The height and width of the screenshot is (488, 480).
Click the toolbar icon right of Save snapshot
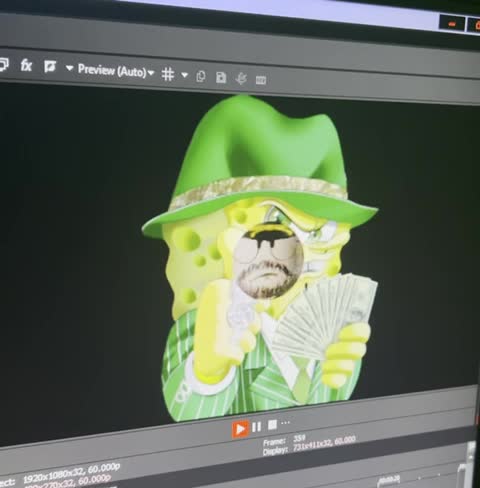tap(241, 79)
